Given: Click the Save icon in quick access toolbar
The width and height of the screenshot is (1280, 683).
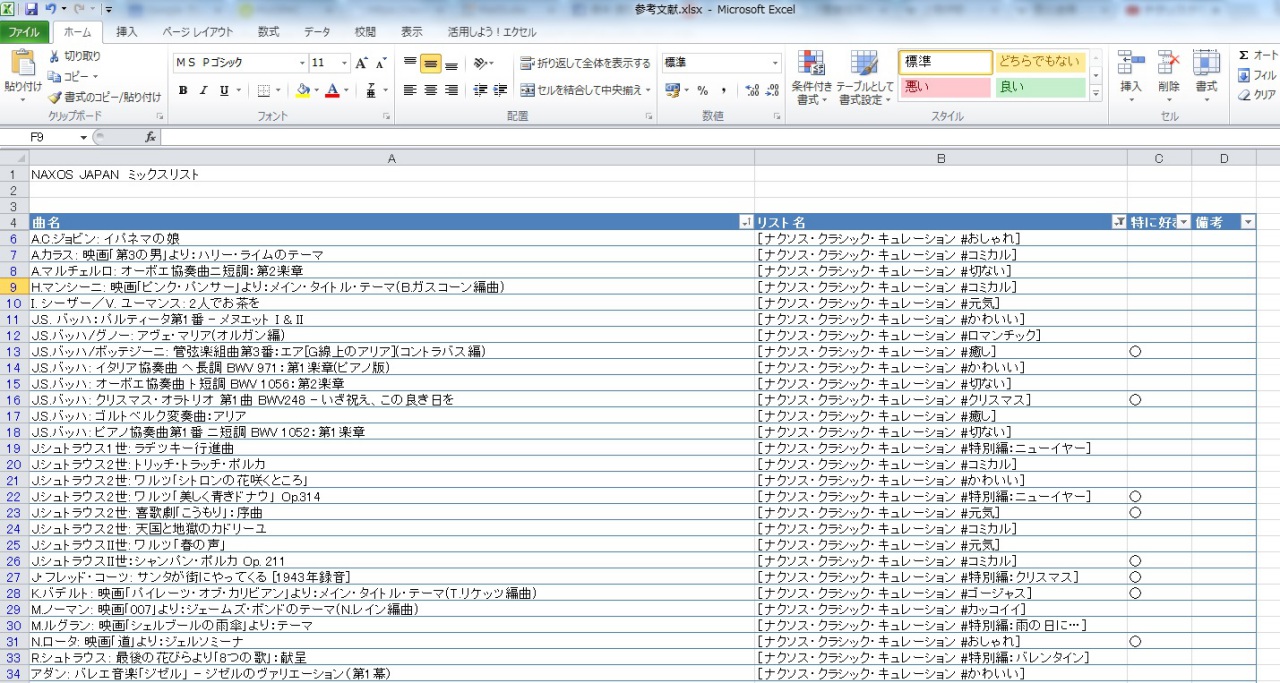Looking at the screenshot, I should [31, 9].
